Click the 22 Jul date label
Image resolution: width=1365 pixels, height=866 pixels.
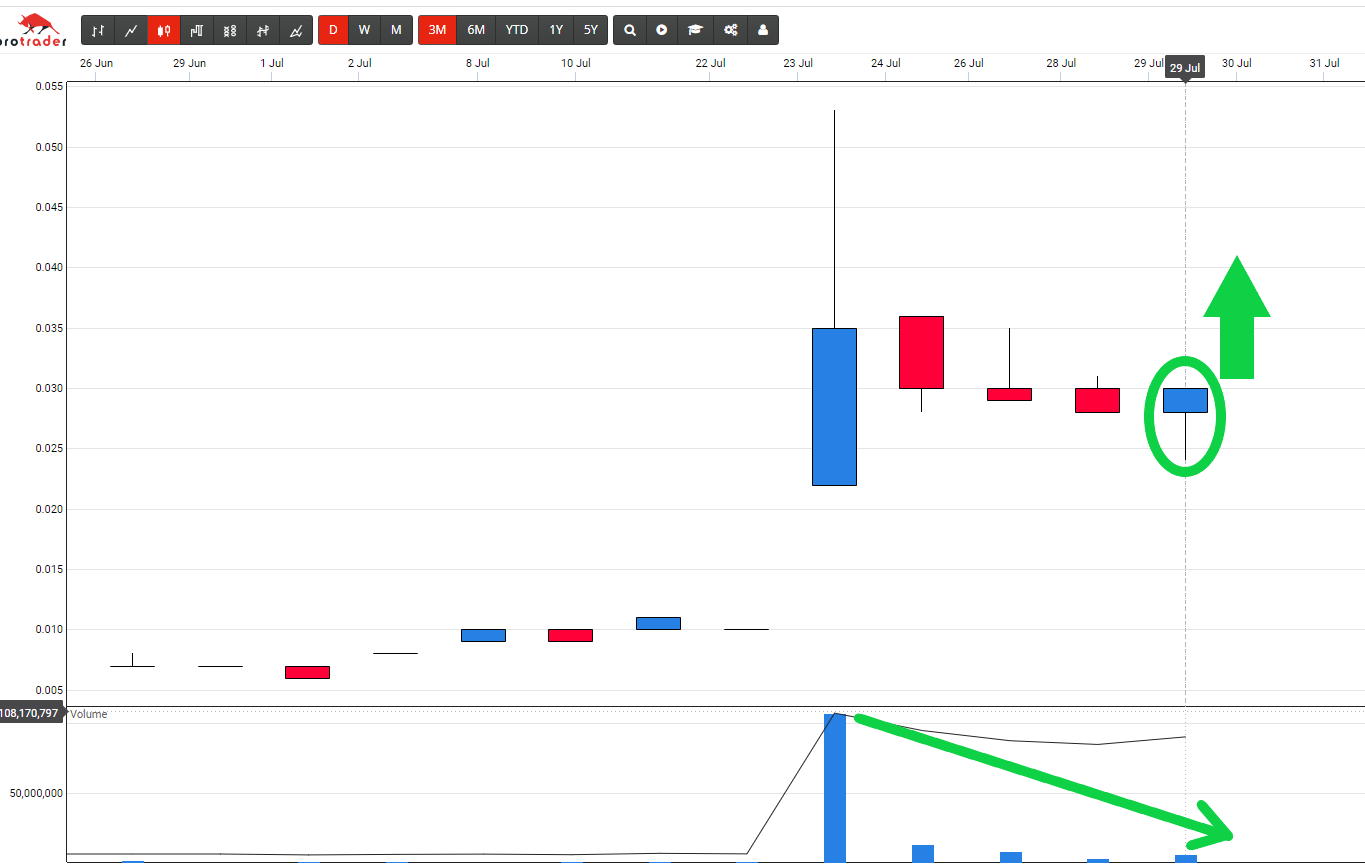710,63
